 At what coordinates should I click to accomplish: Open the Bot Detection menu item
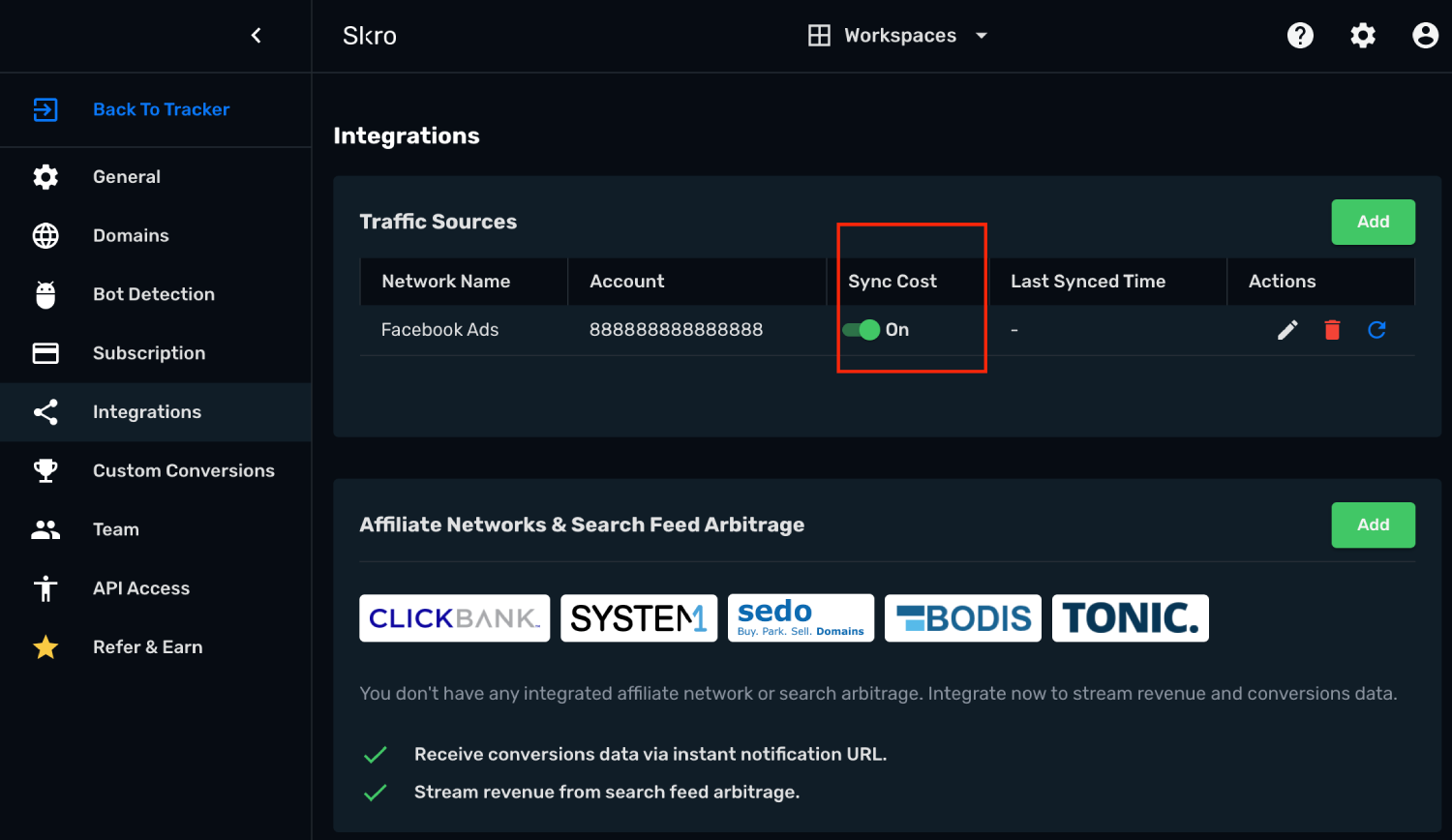pos(156,294)
